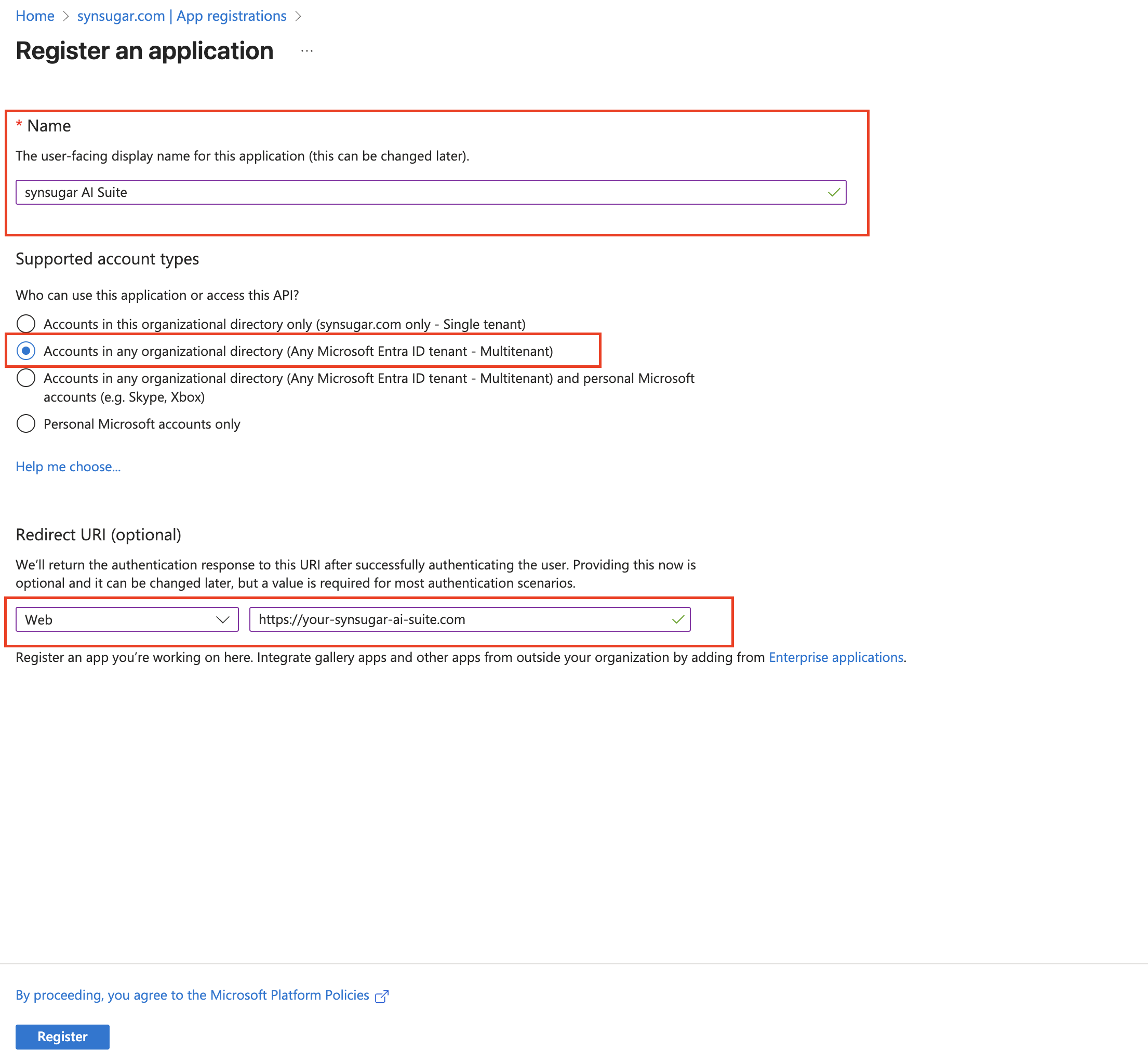Select Personal Microsoft accounts only option
The width and height of the screenshot is (1148, 1062).
coord(26,423)
